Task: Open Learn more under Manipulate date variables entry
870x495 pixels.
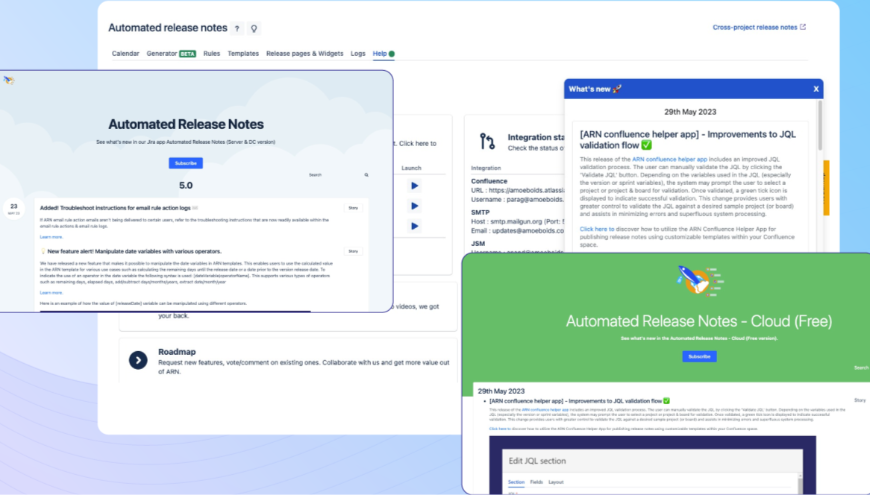Action: click(x=51, y=292)
